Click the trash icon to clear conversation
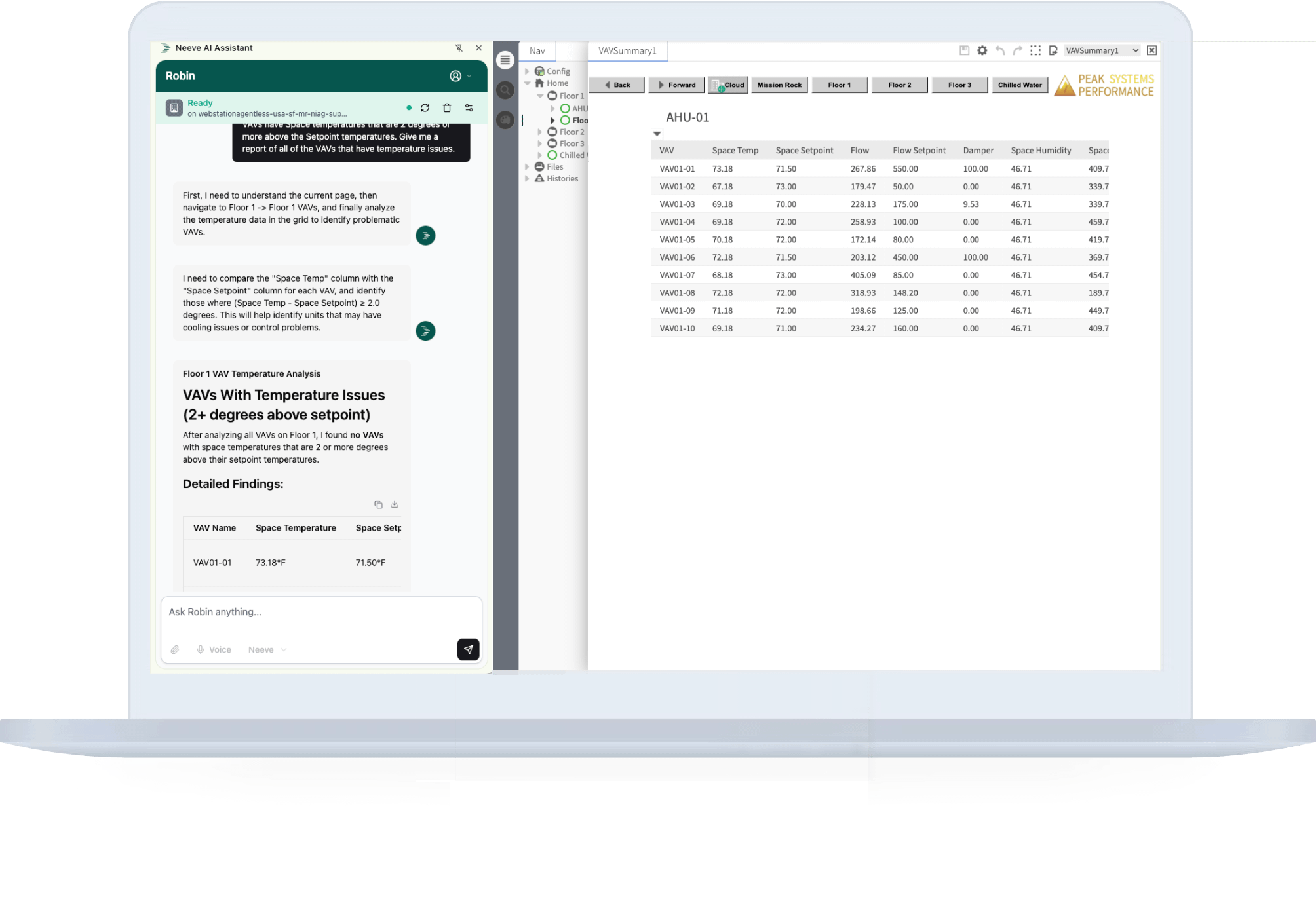The height and width of the screenshot is (908, 1316). (x=447, y=108)
